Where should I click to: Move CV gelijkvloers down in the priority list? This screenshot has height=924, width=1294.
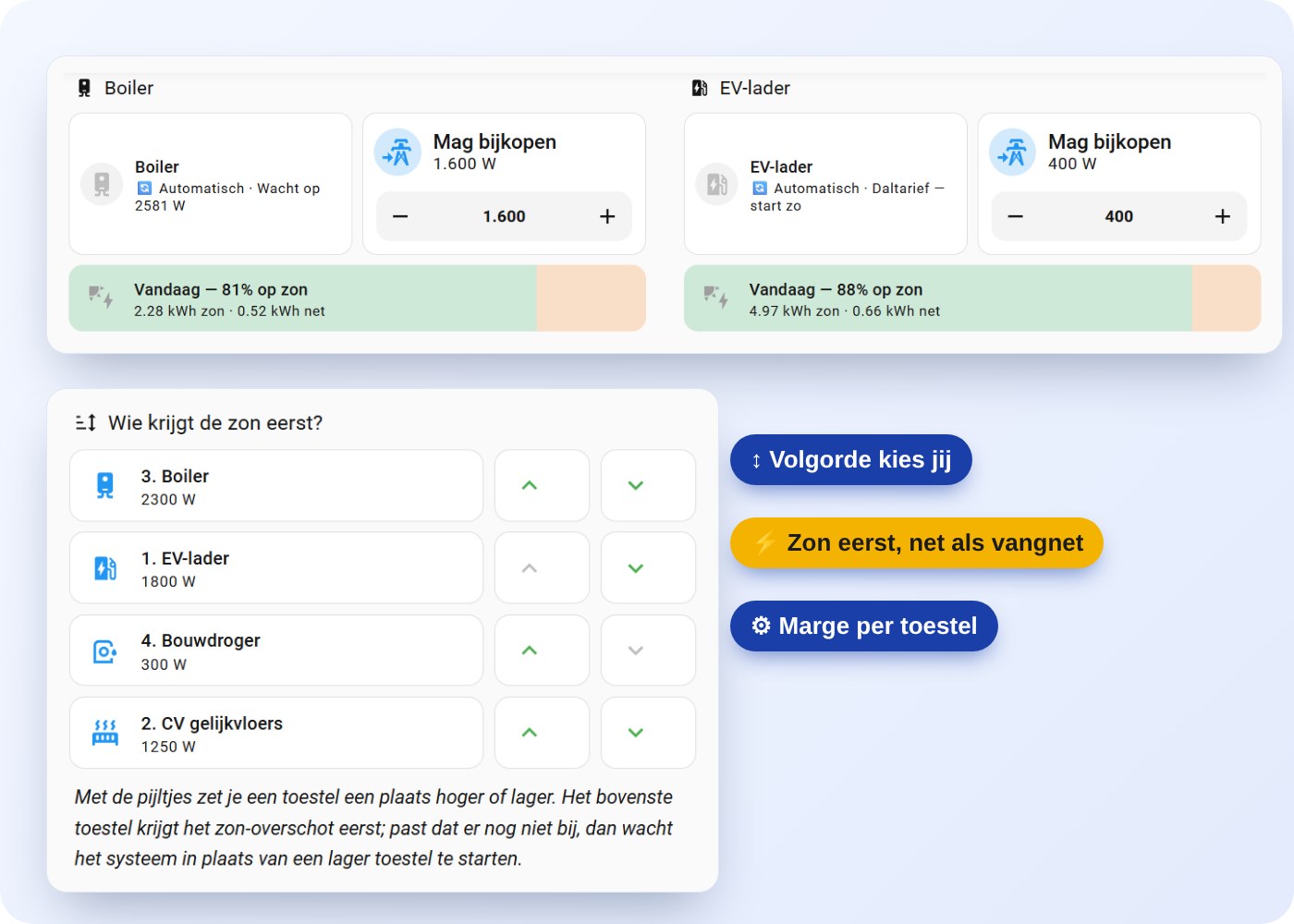(648, 733)
